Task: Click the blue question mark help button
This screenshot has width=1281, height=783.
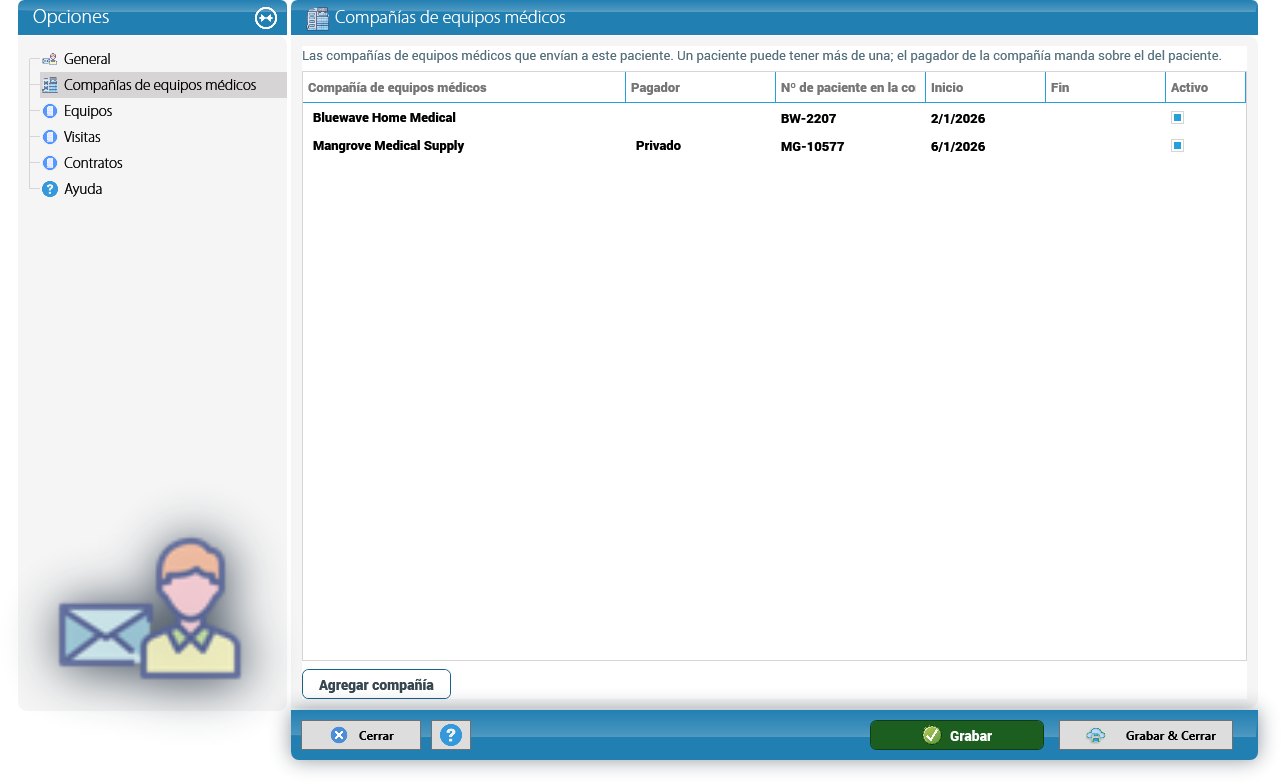Action: (x=451, y=735)
